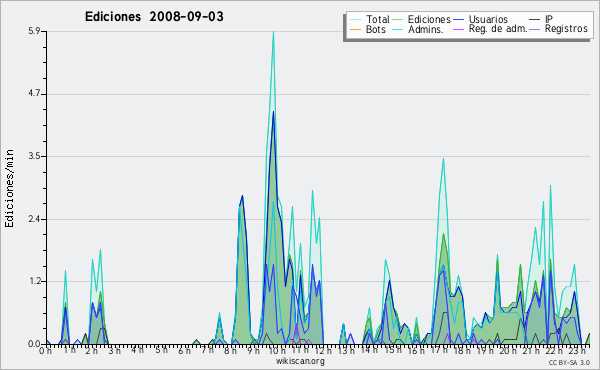Click the '8 h' x-axis label

230,350
